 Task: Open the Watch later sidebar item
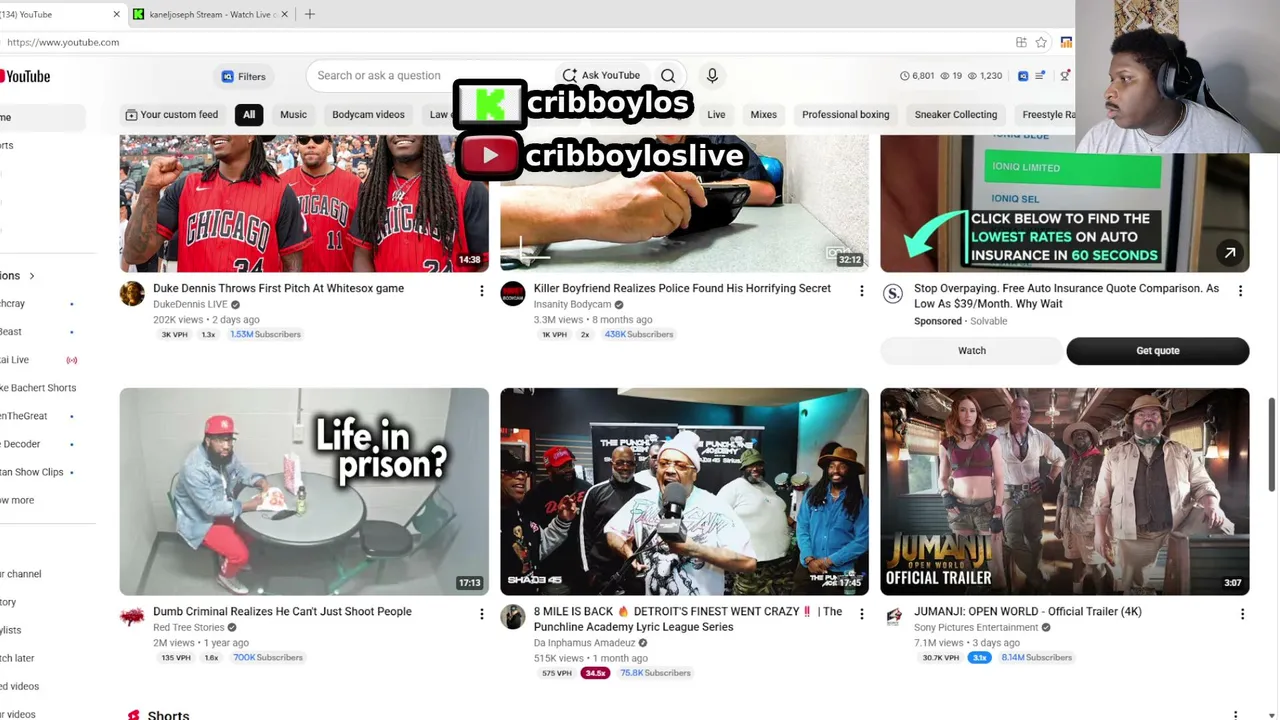click(x=17, y=658)
